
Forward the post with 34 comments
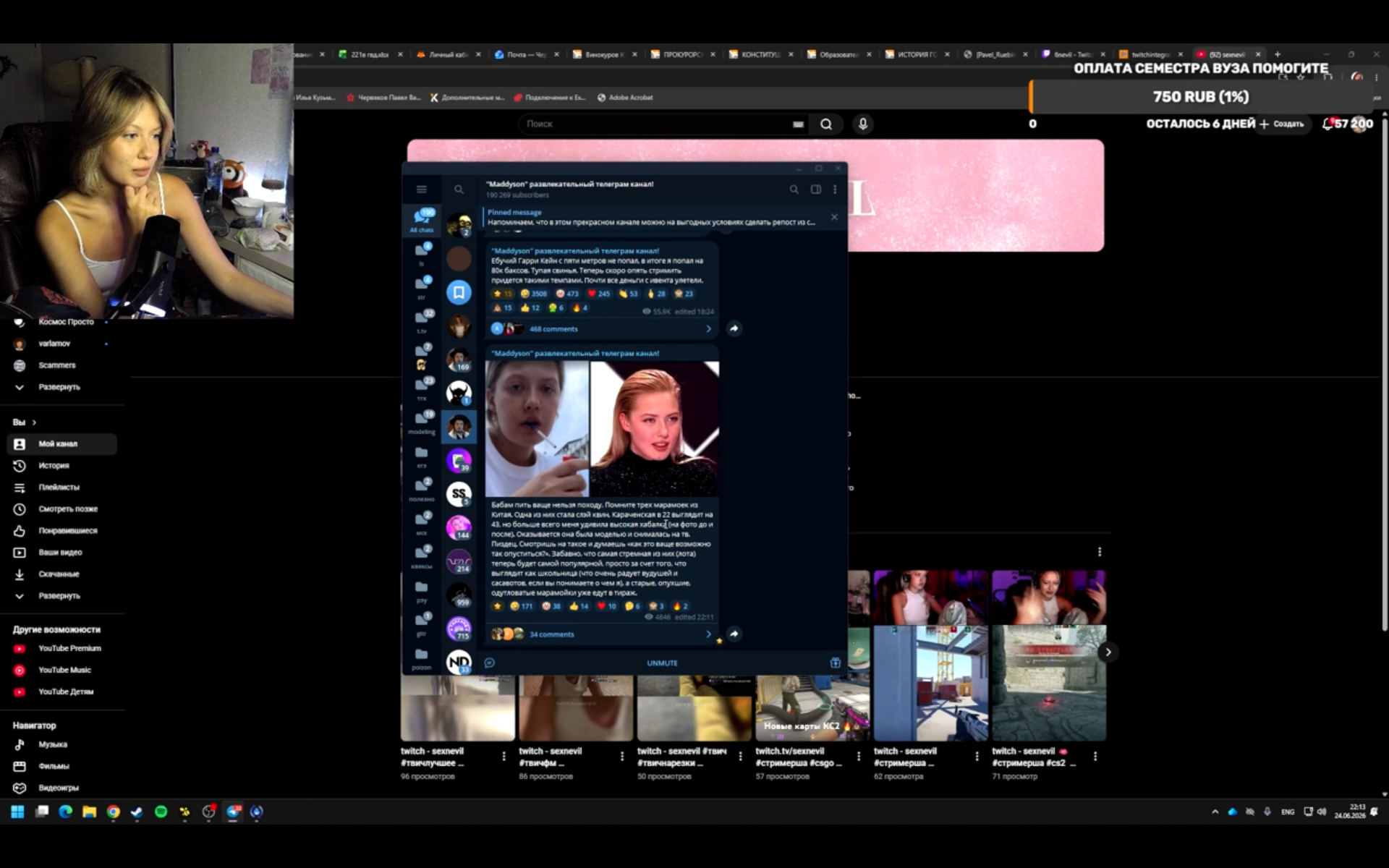(734, 634)
